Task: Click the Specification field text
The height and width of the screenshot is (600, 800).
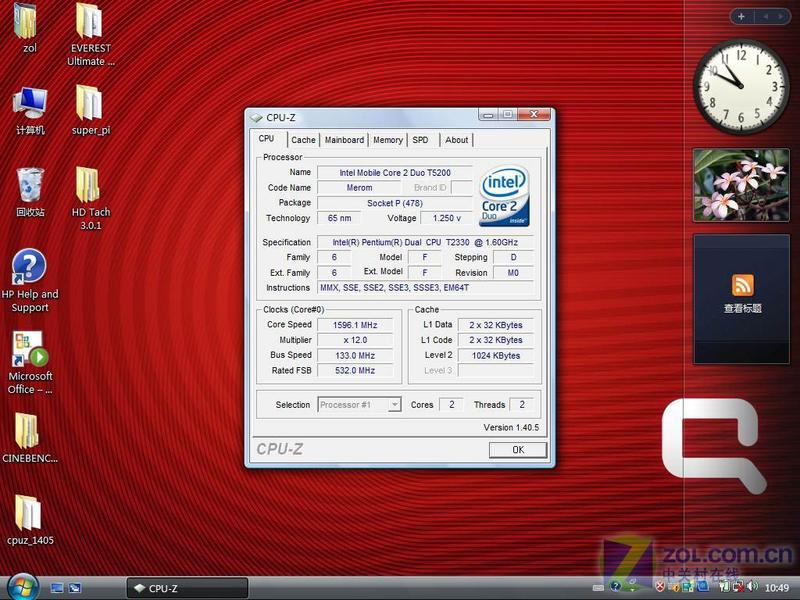Action: pyautogui.click(x=425, y=242)
